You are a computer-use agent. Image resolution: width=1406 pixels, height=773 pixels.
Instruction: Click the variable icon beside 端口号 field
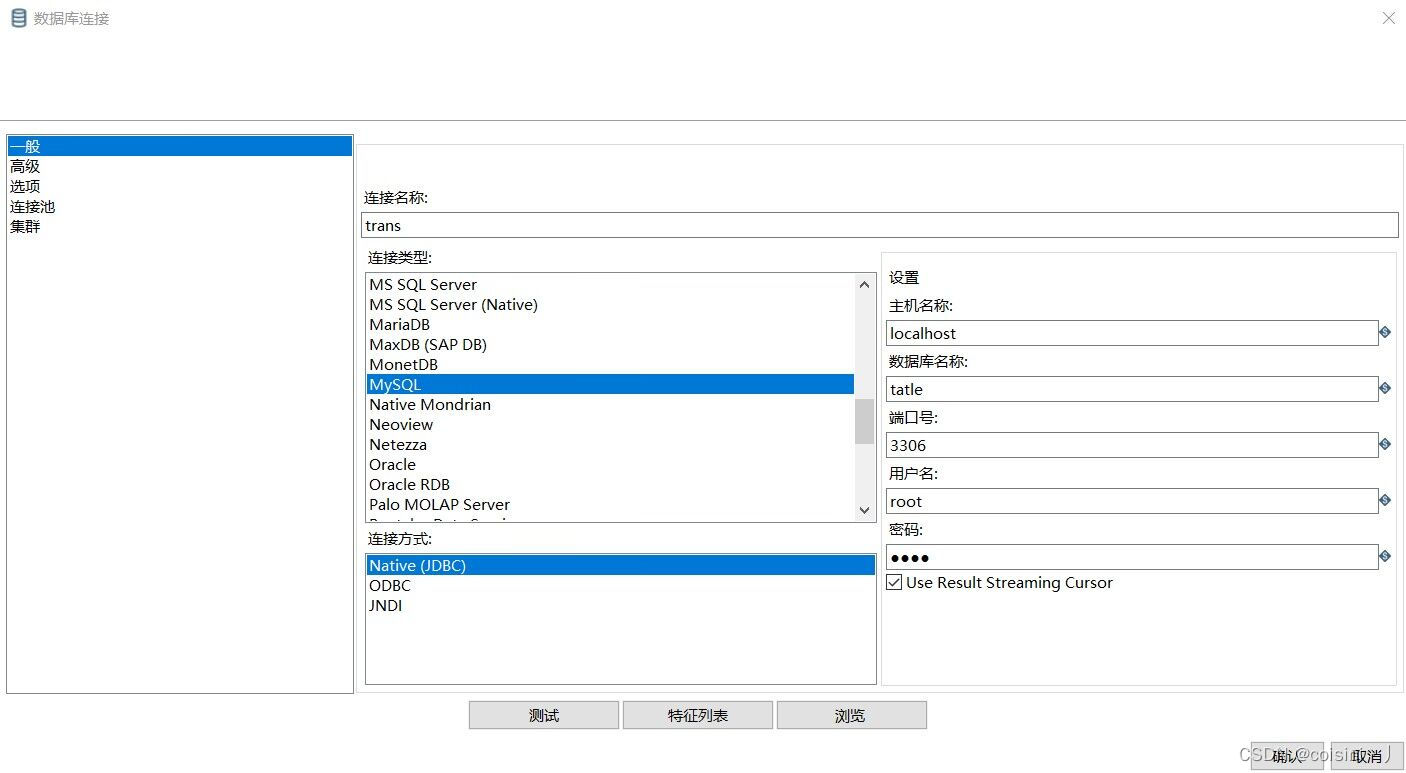click(1385, 443)
